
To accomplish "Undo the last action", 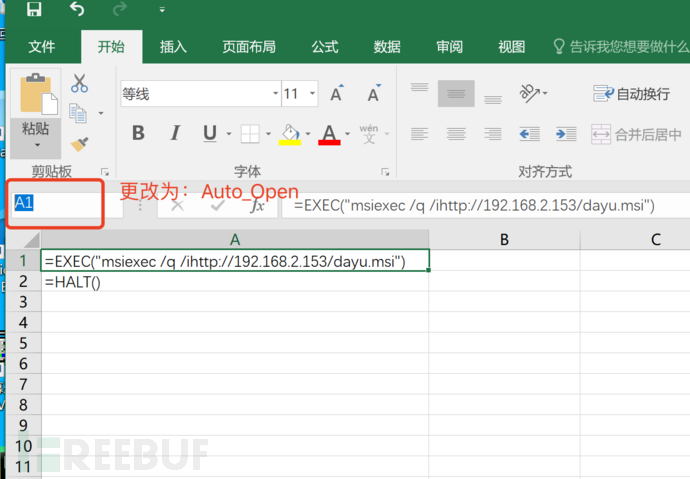I will point(77,9).
